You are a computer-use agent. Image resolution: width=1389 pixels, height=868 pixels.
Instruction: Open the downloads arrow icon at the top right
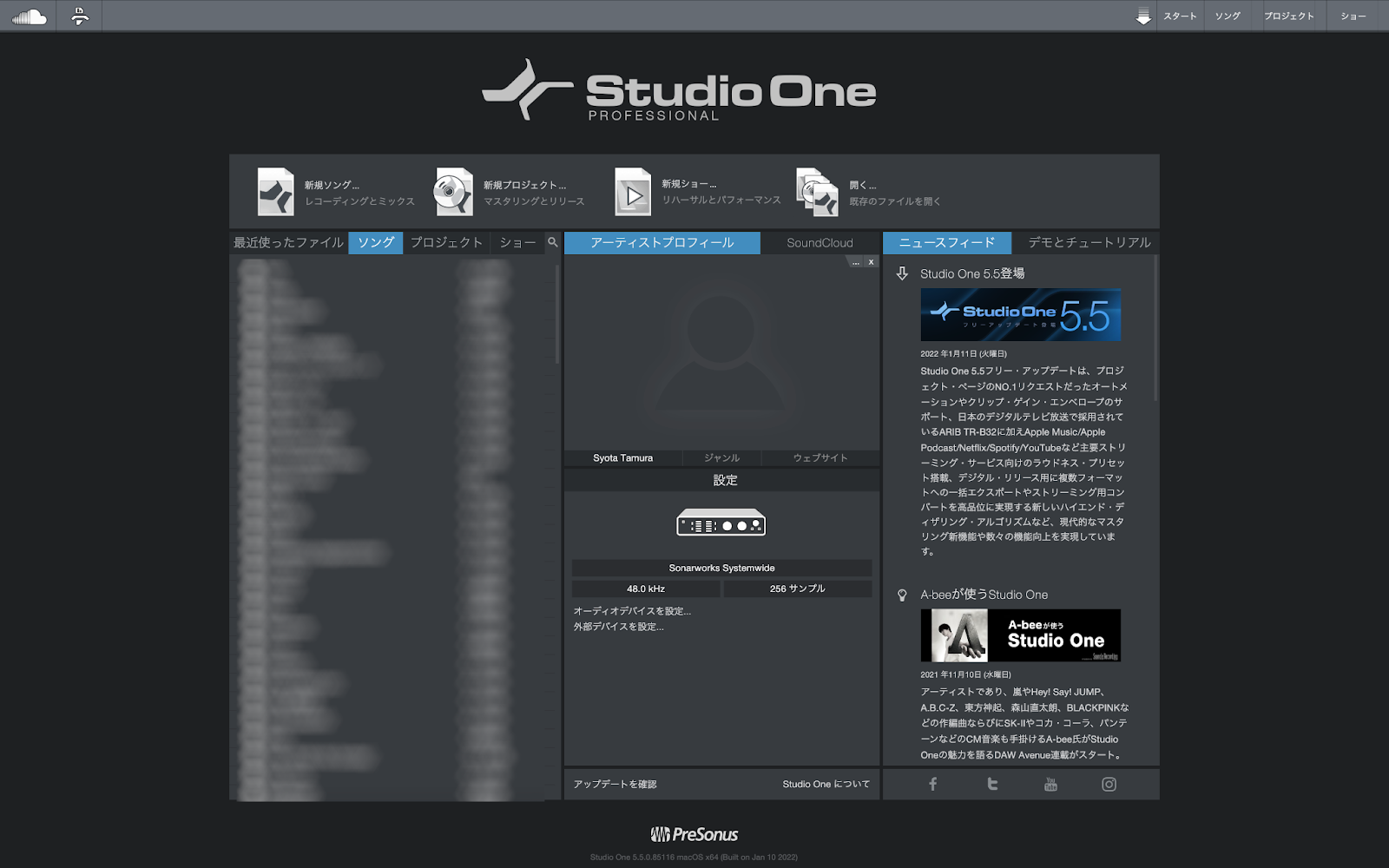pyautogui.click(x=1143, y=16)
